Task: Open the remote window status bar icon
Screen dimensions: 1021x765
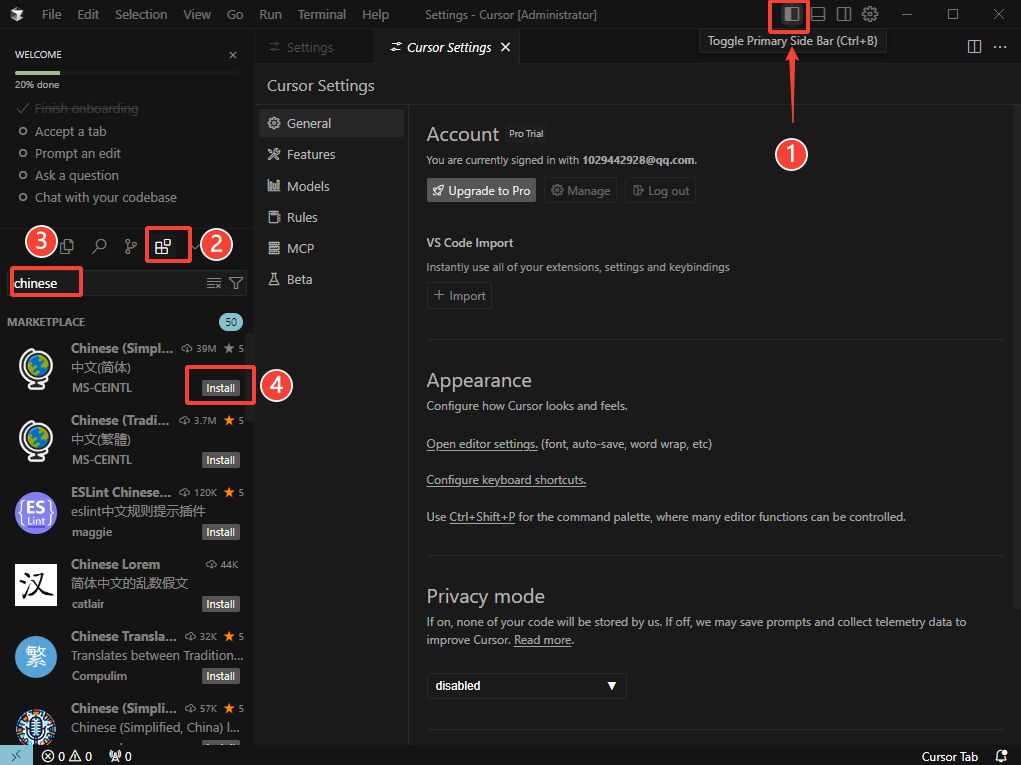Action: 16,756
